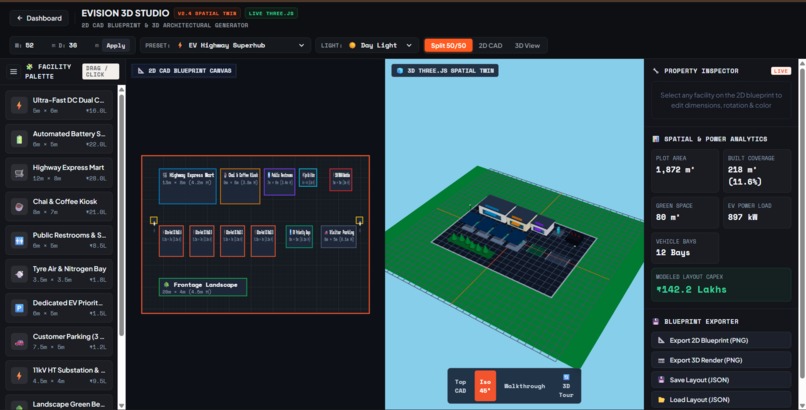
Task: Click the Chai & Coffee Kiosk cup icon
Action: tap(20, 207)
